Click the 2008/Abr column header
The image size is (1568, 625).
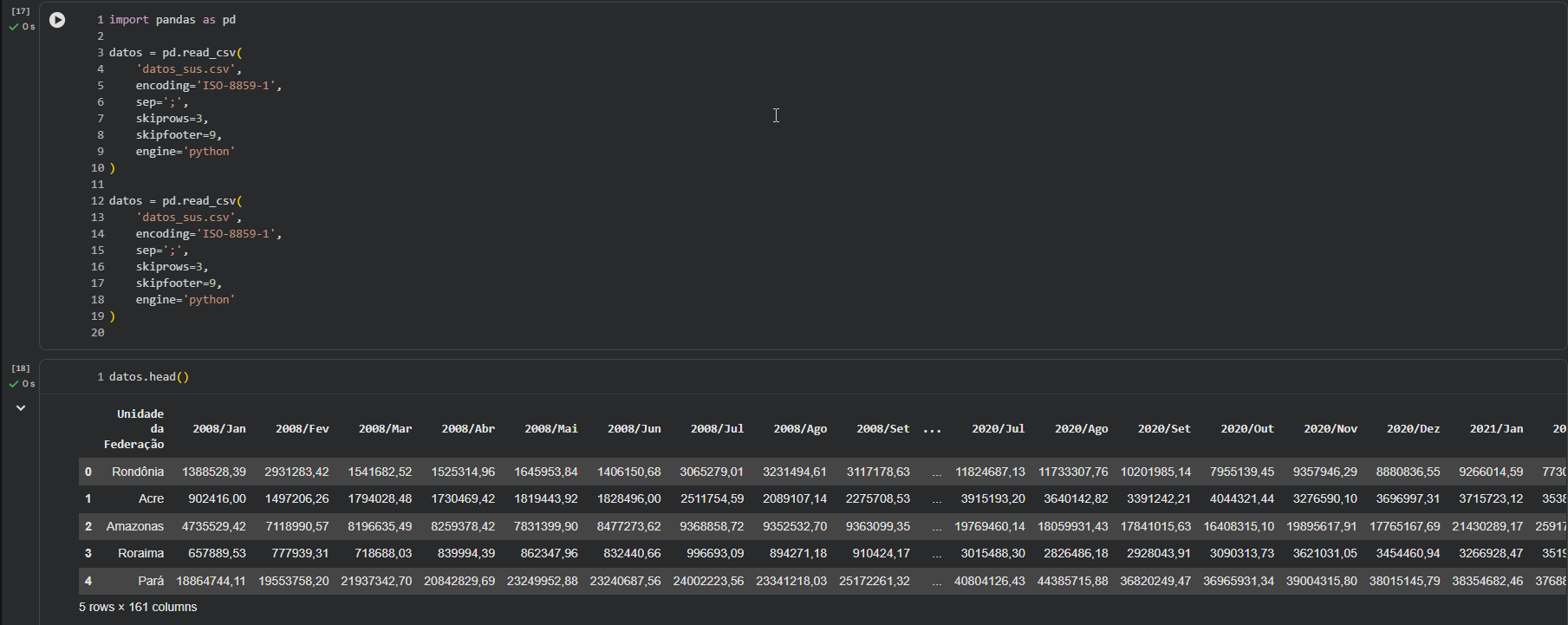click(468, 429)
